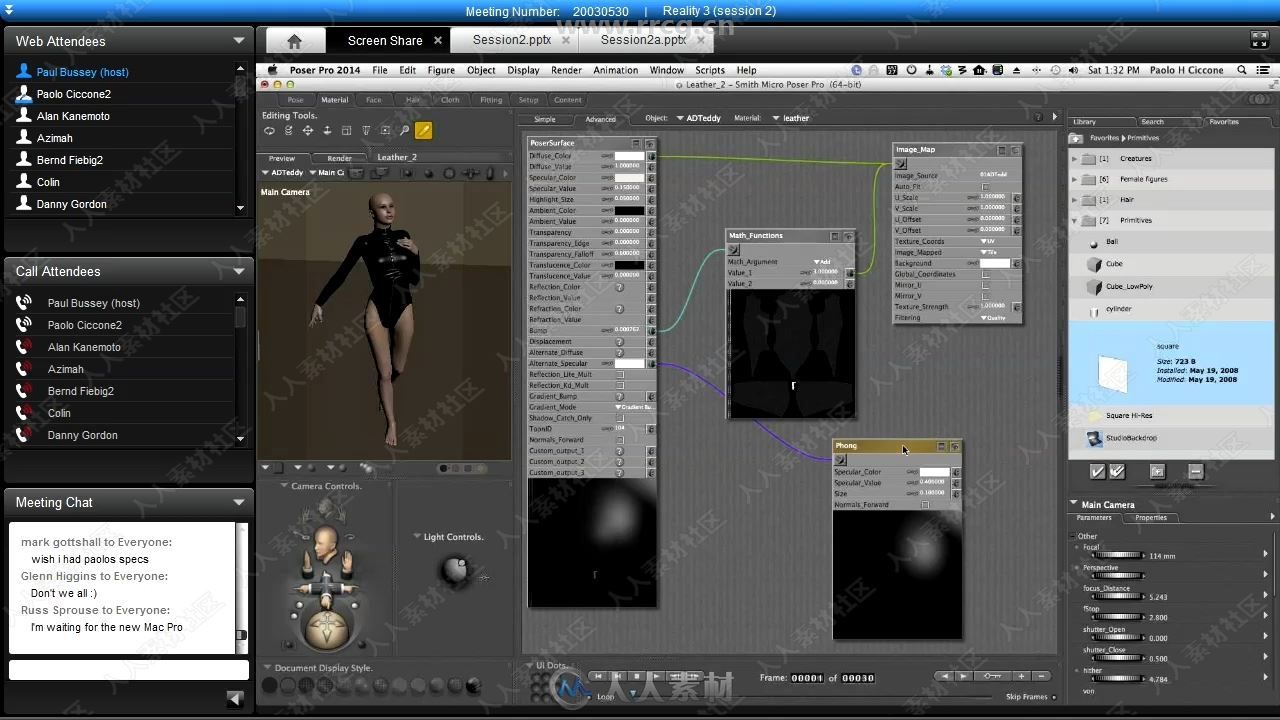Open the Render menu in menu bar
The image size is (1280, 720).
tap(566, 70)
